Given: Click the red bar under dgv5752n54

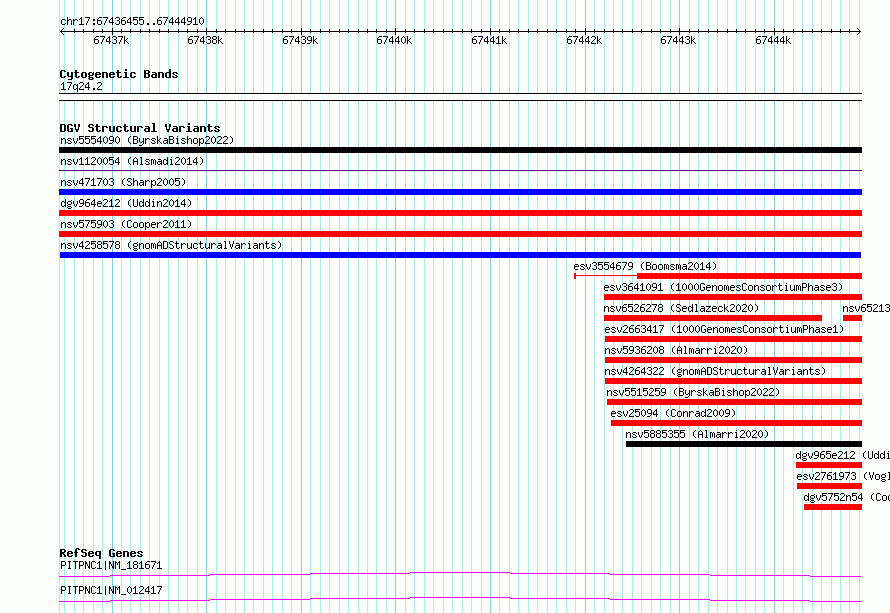Looking at the screenshot, I should tap(833, 507).
